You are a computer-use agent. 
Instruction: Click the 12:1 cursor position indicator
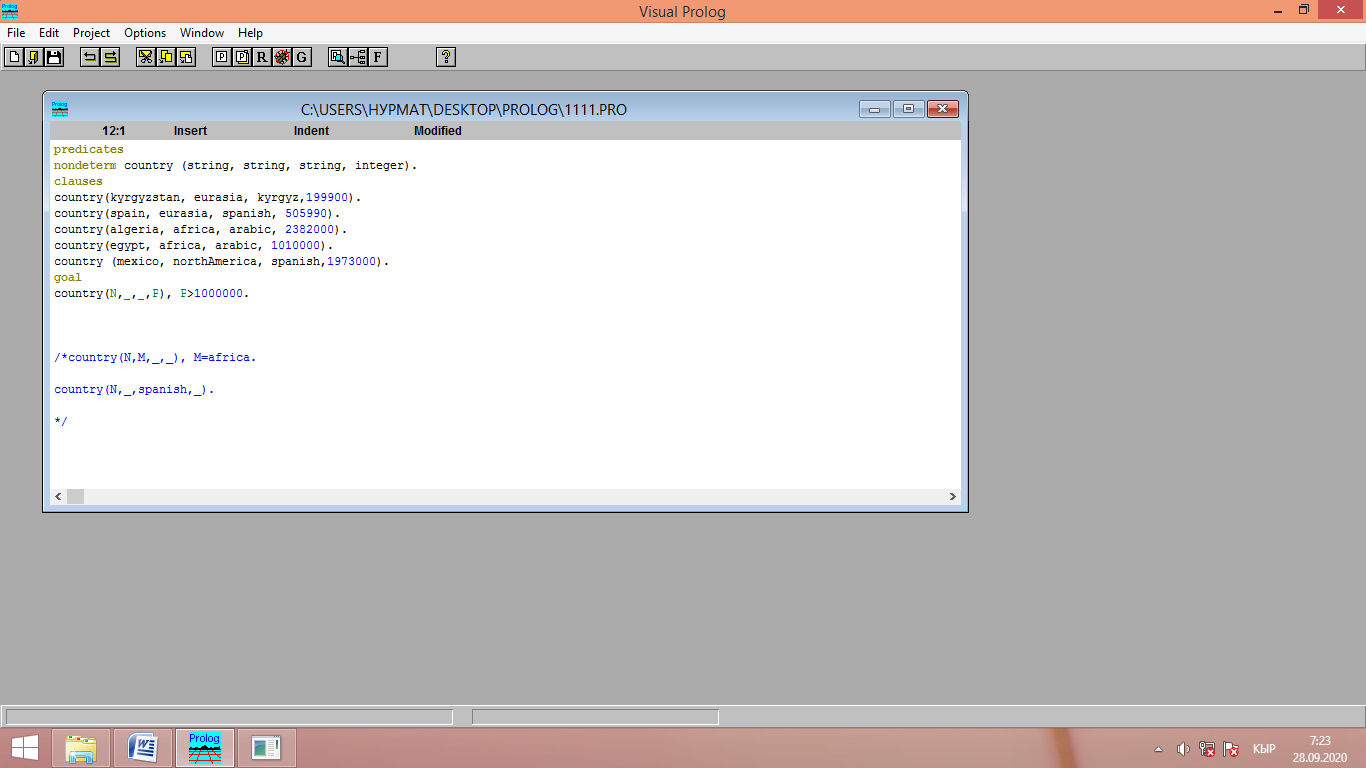[x=114, y=131]
